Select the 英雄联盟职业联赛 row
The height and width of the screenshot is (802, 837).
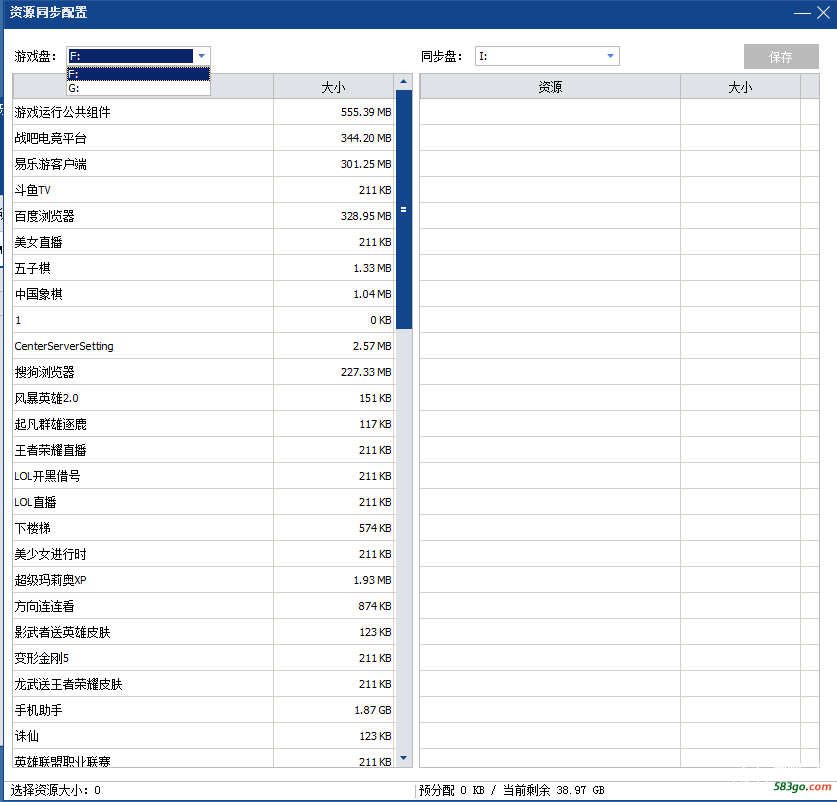(x=203, y=759)
